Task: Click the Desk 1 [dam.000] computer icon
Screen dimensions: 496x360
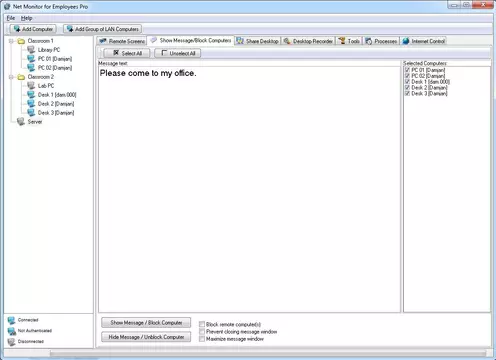Action: [31, 95]
